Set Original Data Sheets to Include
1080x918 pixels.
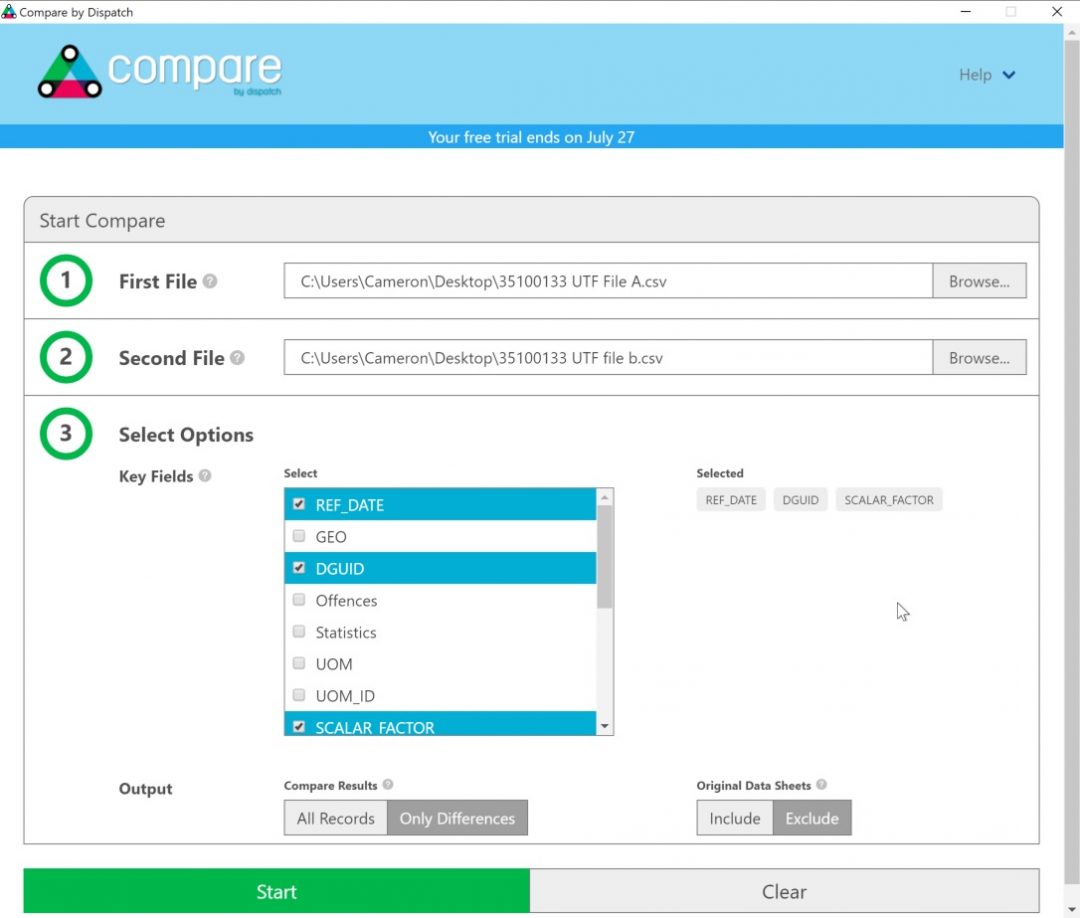734,817
